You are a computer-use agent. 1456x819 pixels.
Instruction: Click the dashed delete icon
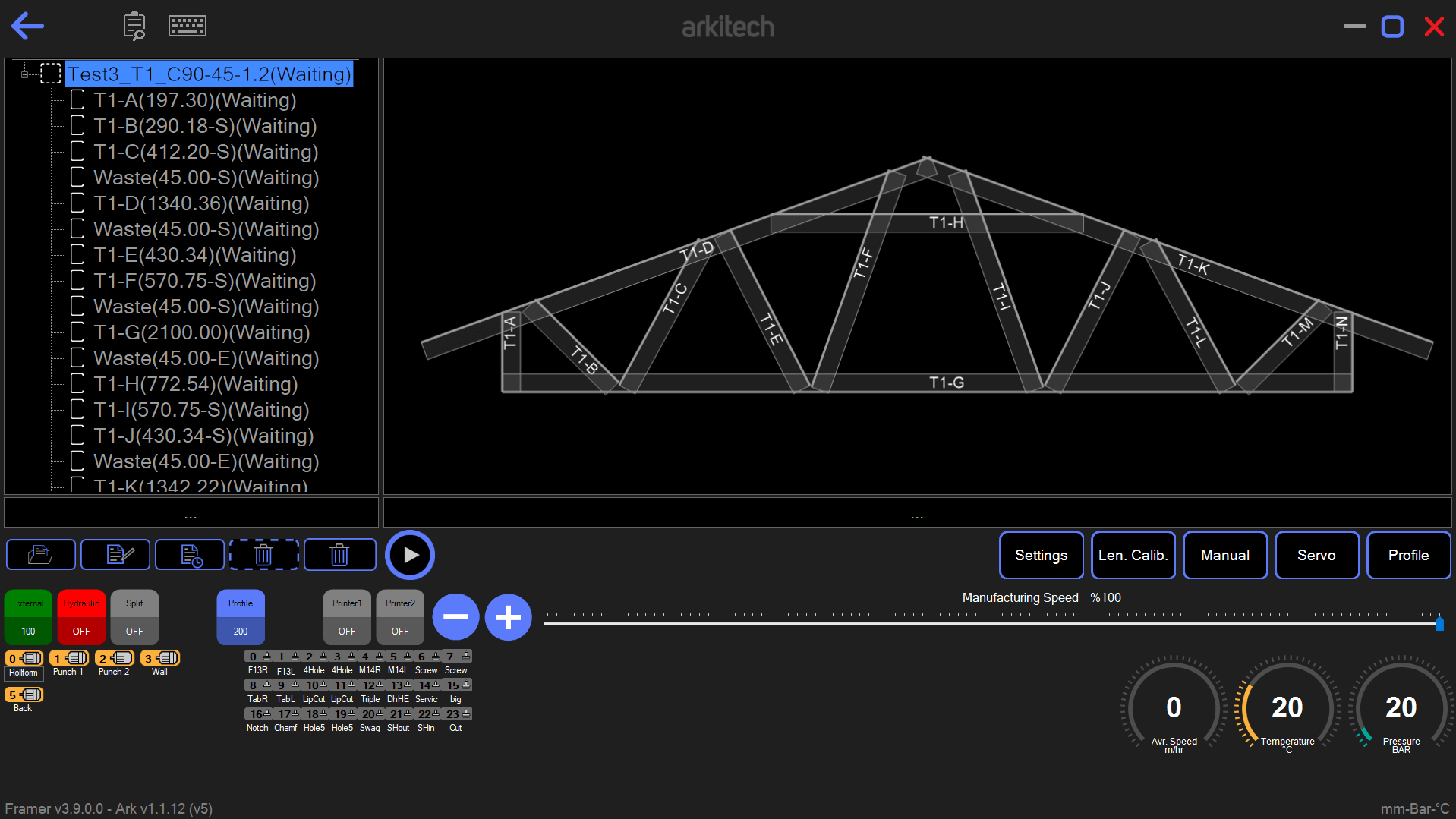[x=263, y=555]
